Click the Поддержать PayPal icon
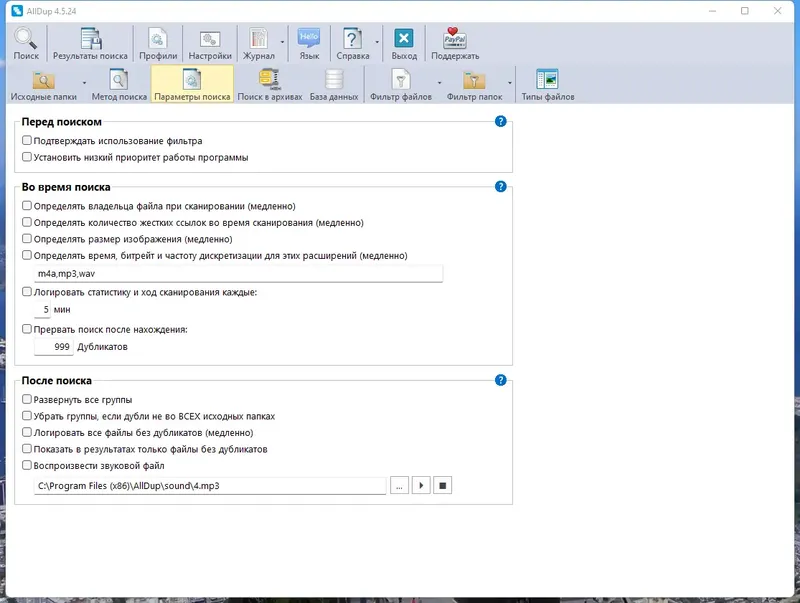The width and height of the screenshot is (800, 603). [x=455, y=44]
